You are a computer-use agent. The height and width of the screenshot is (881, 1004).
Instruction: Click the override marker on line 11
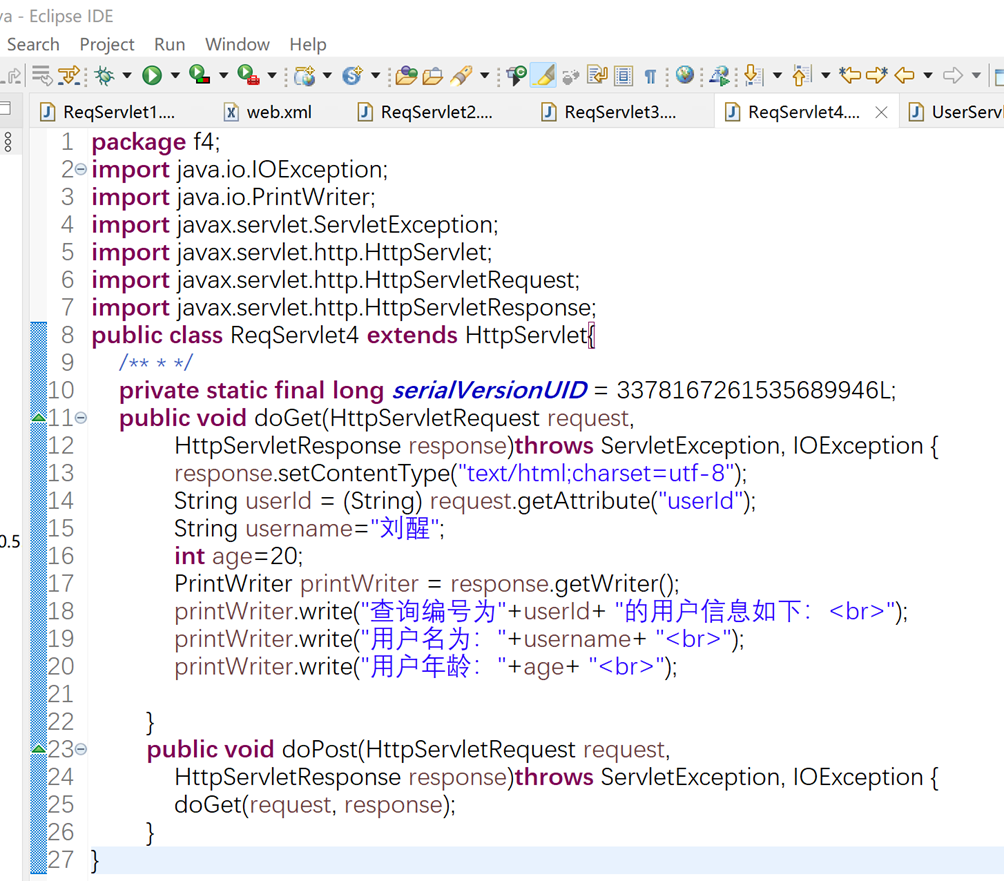pos(38,417)
